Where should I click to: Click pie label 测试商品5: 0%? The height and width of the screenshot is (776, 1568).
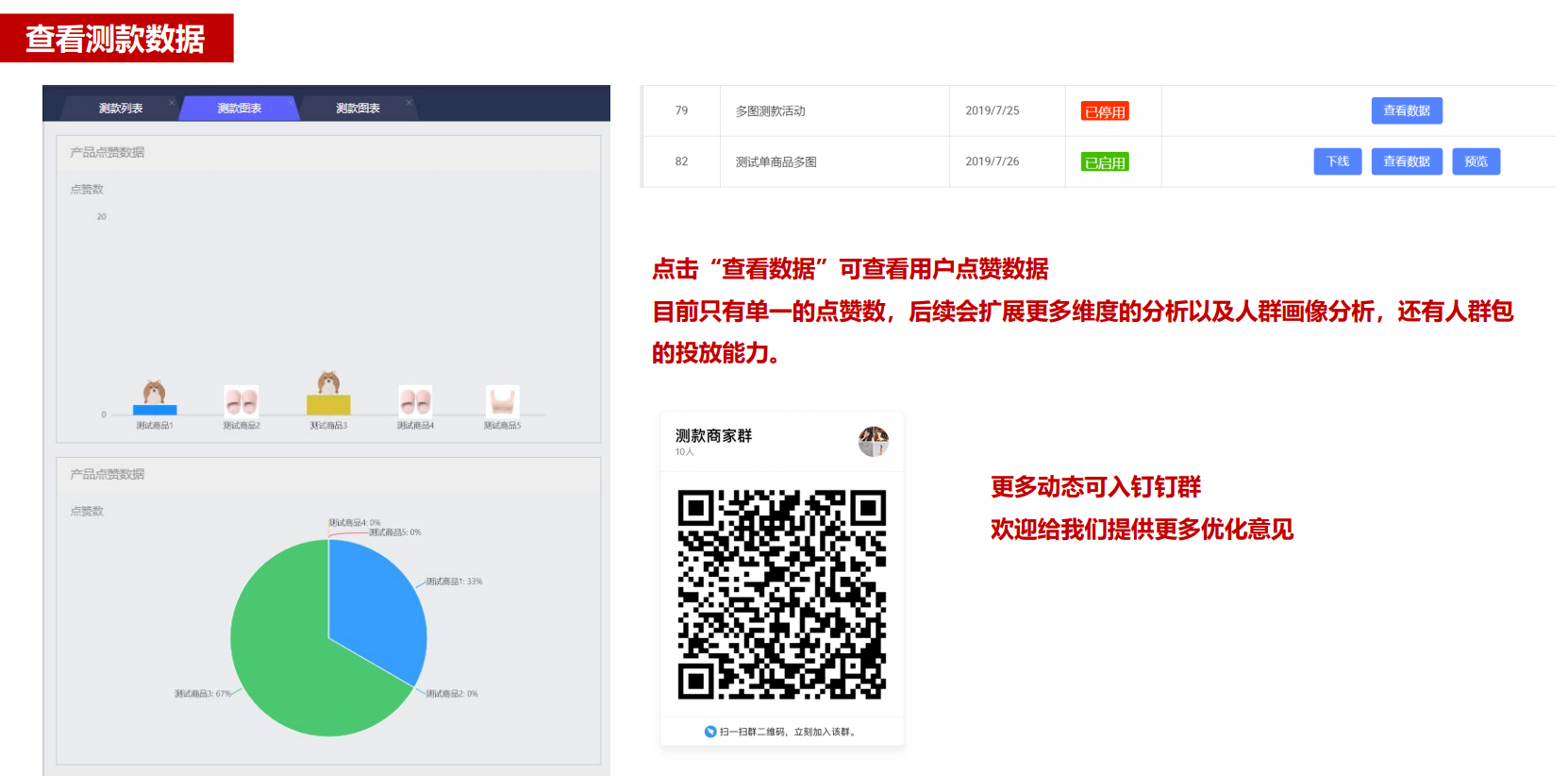click(x=395, y=532)
